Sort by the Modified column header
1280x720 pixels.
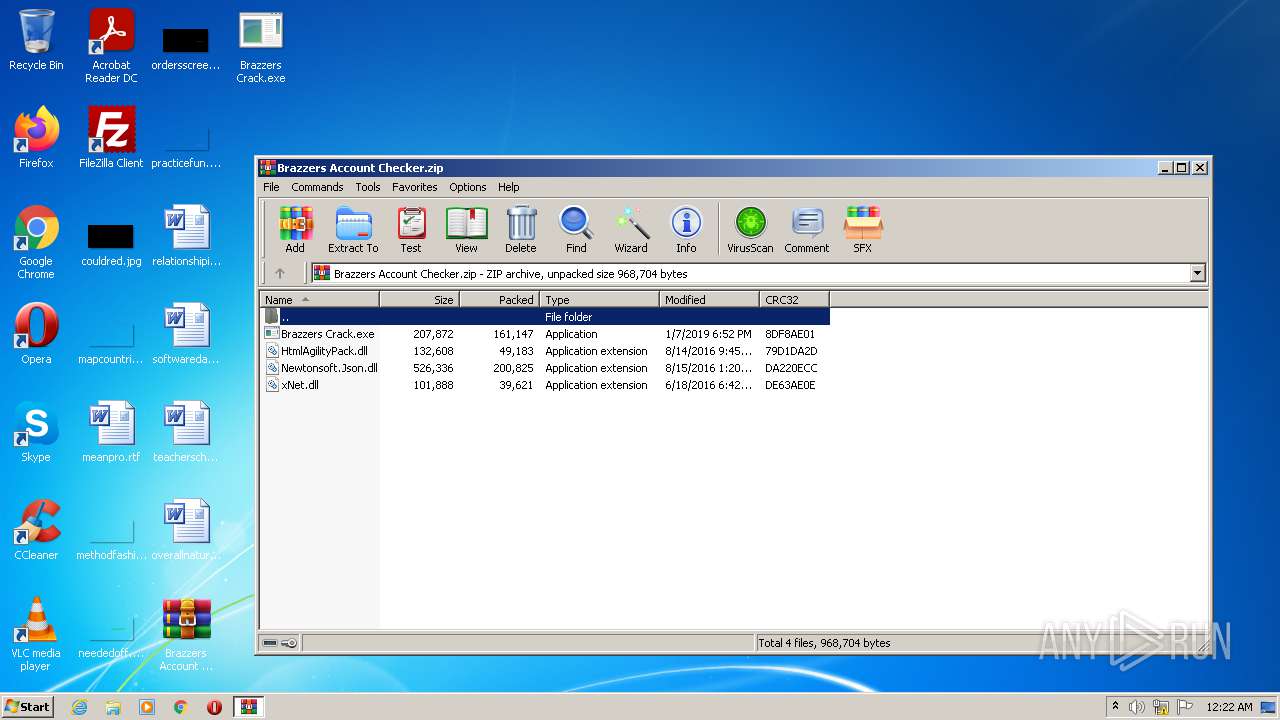710,299
